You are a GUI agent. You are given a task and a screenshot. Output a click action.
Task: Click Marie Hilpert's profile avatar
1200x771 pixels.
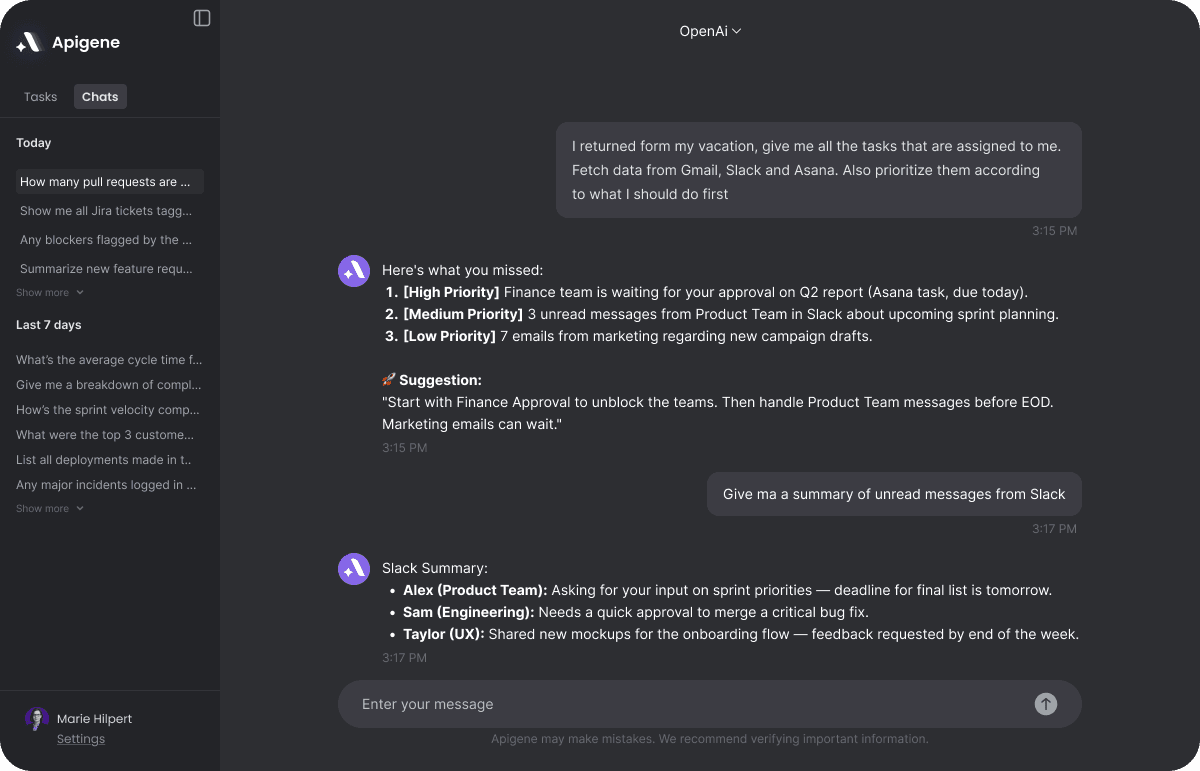pos(37,719)
